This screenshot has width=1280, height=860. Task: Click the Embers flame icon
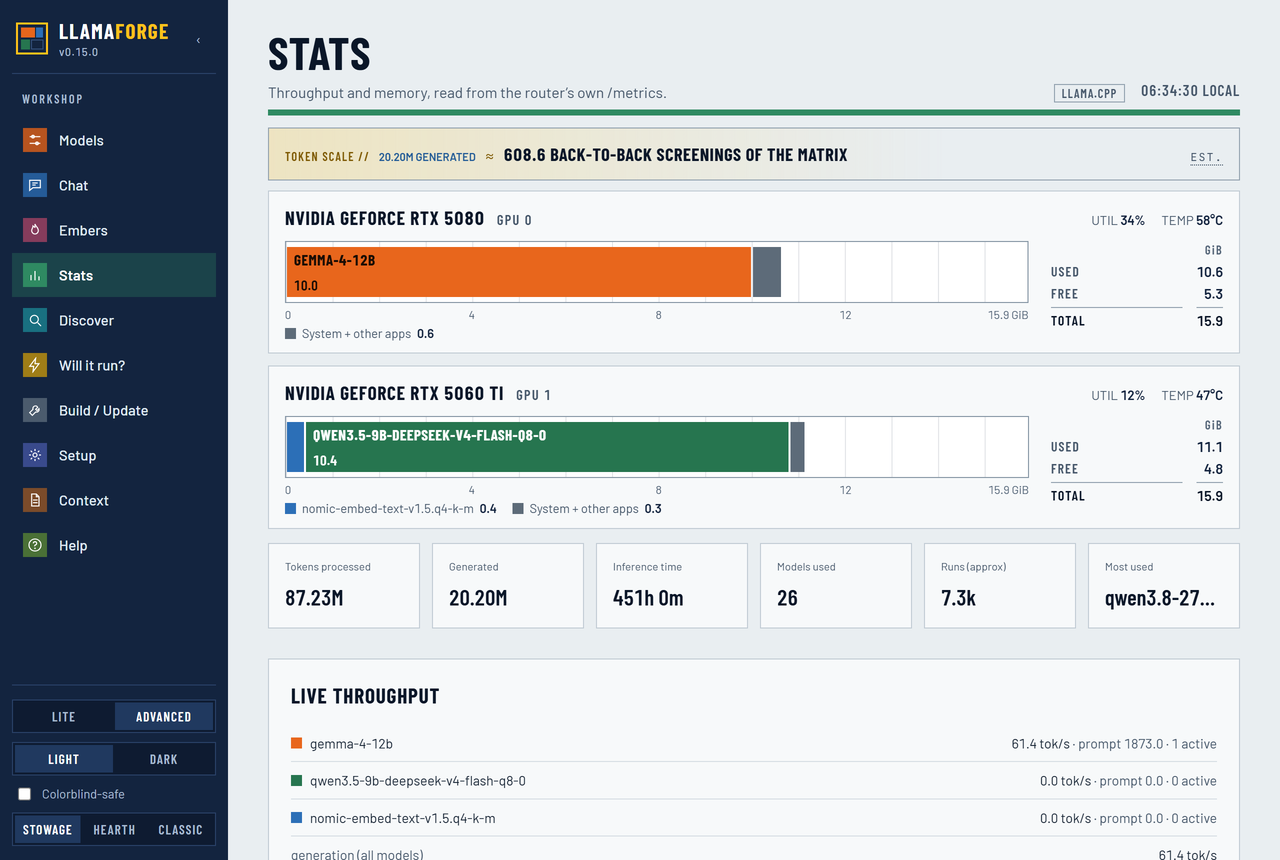[35, 230]
